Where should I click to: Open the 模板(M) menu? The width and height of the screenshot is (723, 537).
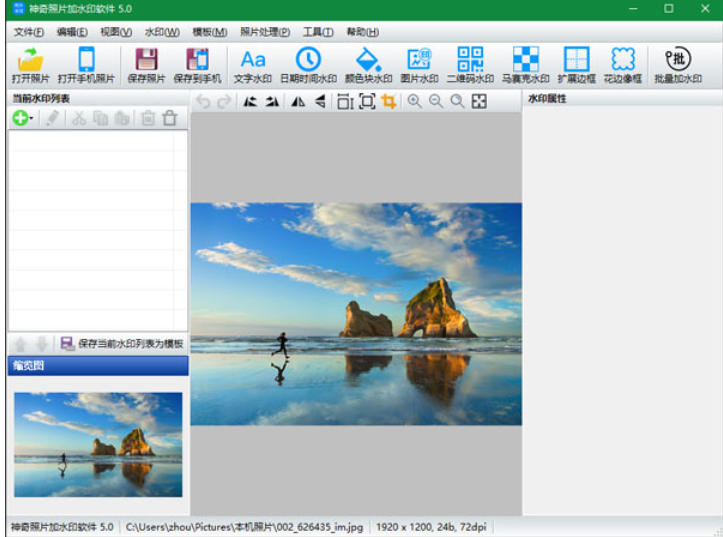tap(210, 32)
